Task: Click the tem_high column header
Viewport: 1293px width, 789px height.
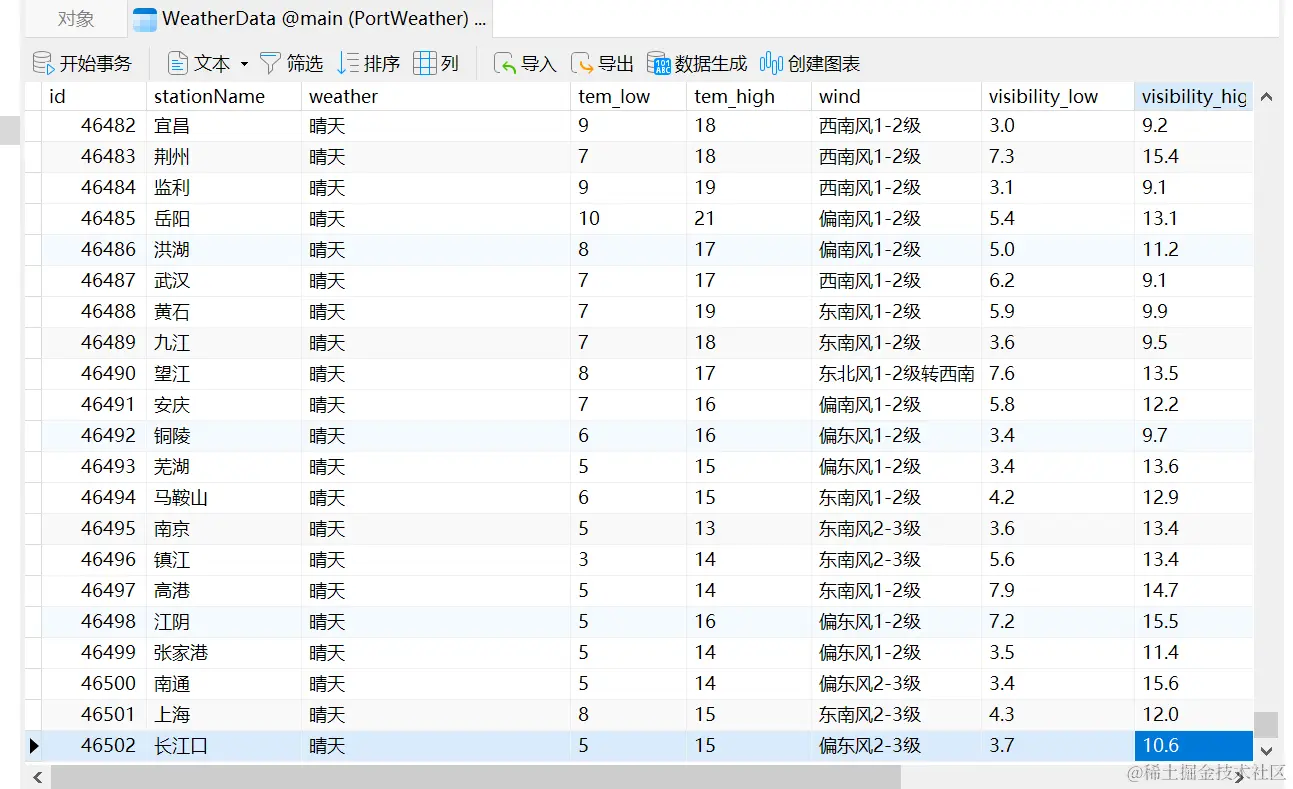Action: coord(749,96)
